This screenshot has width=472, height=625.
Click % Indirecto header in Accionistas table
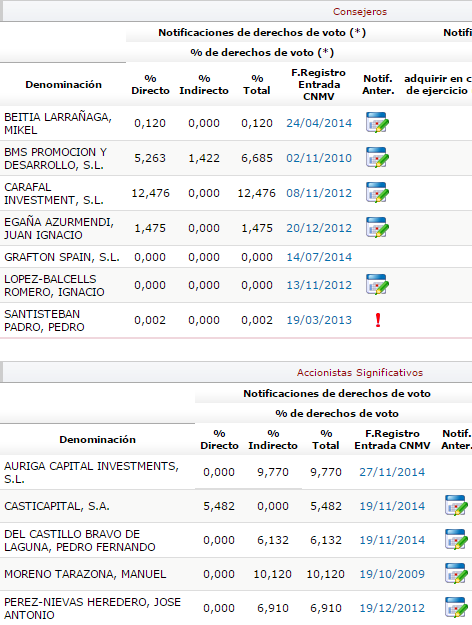(x=273, y=439)
